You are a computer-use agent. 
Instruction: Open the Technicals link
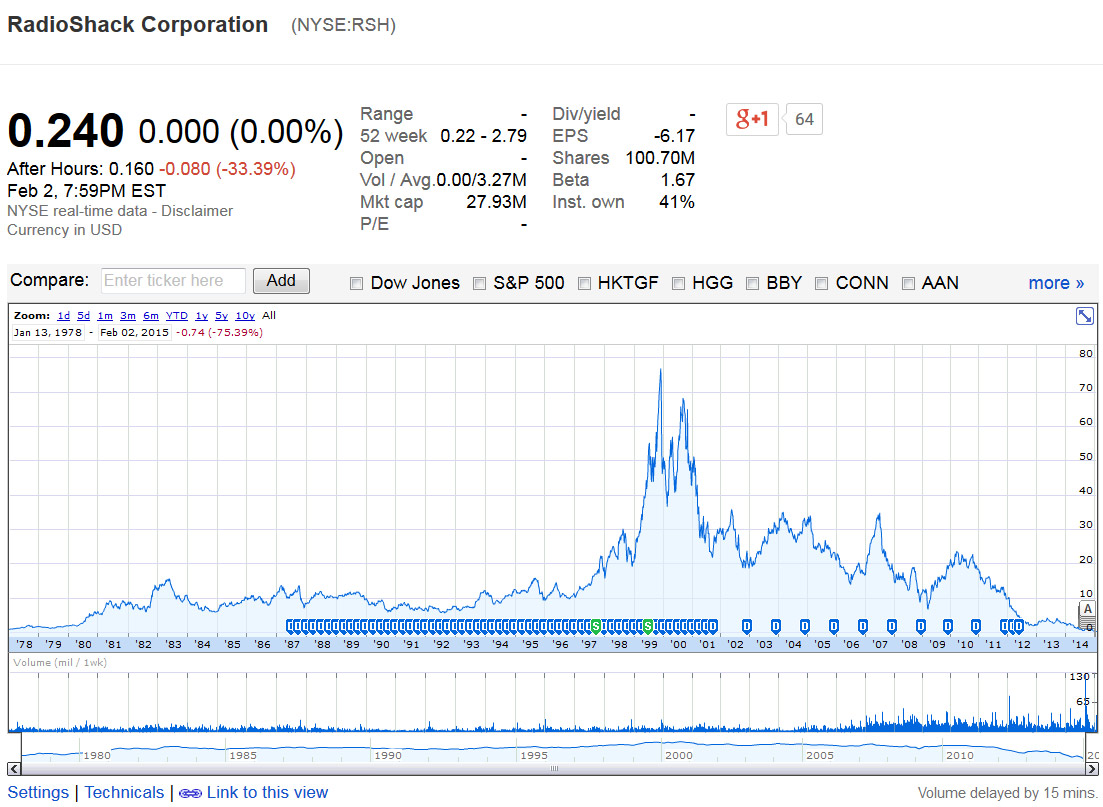(124, 793)
